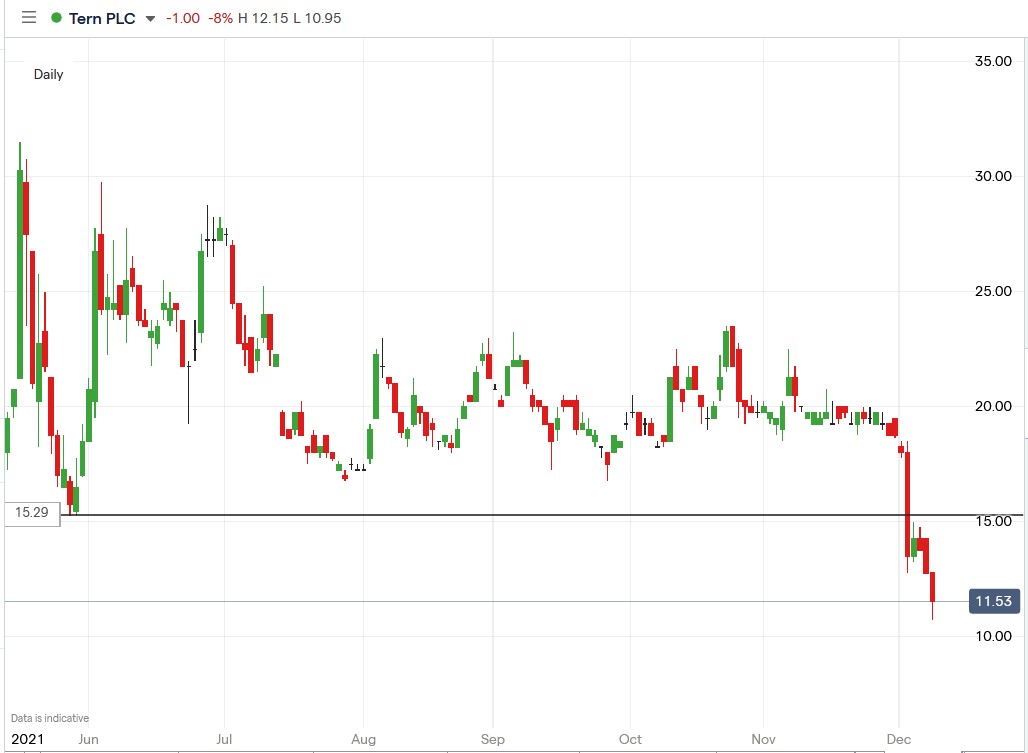
Task: Select the Dec label on time axis
Action: [x=899, y=739]
